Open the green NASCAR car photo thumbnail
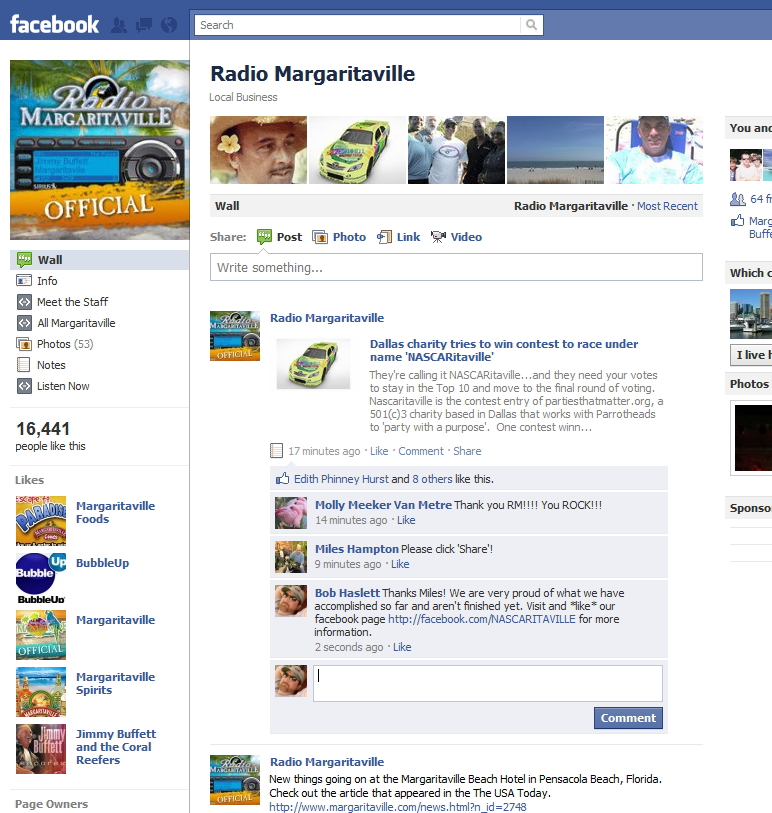772x813 pixels. (x=357, y=150)
